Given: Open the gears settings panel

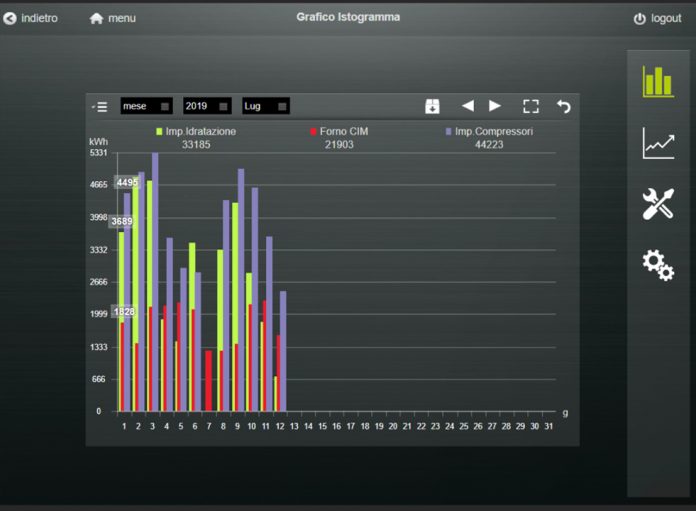Looking at the screenshot, I should coord(658,264).
